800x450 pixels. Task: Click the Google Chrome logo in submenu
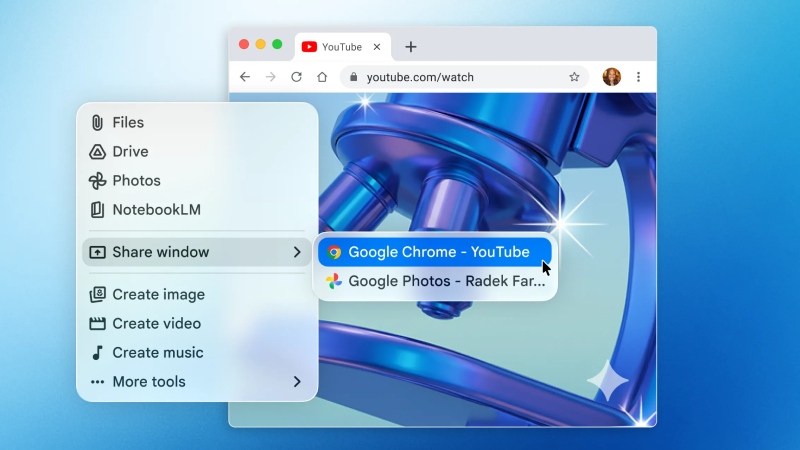334,252
